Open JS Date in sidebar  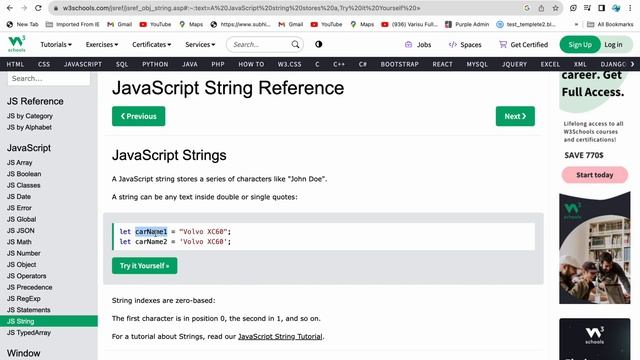(19, 197)
